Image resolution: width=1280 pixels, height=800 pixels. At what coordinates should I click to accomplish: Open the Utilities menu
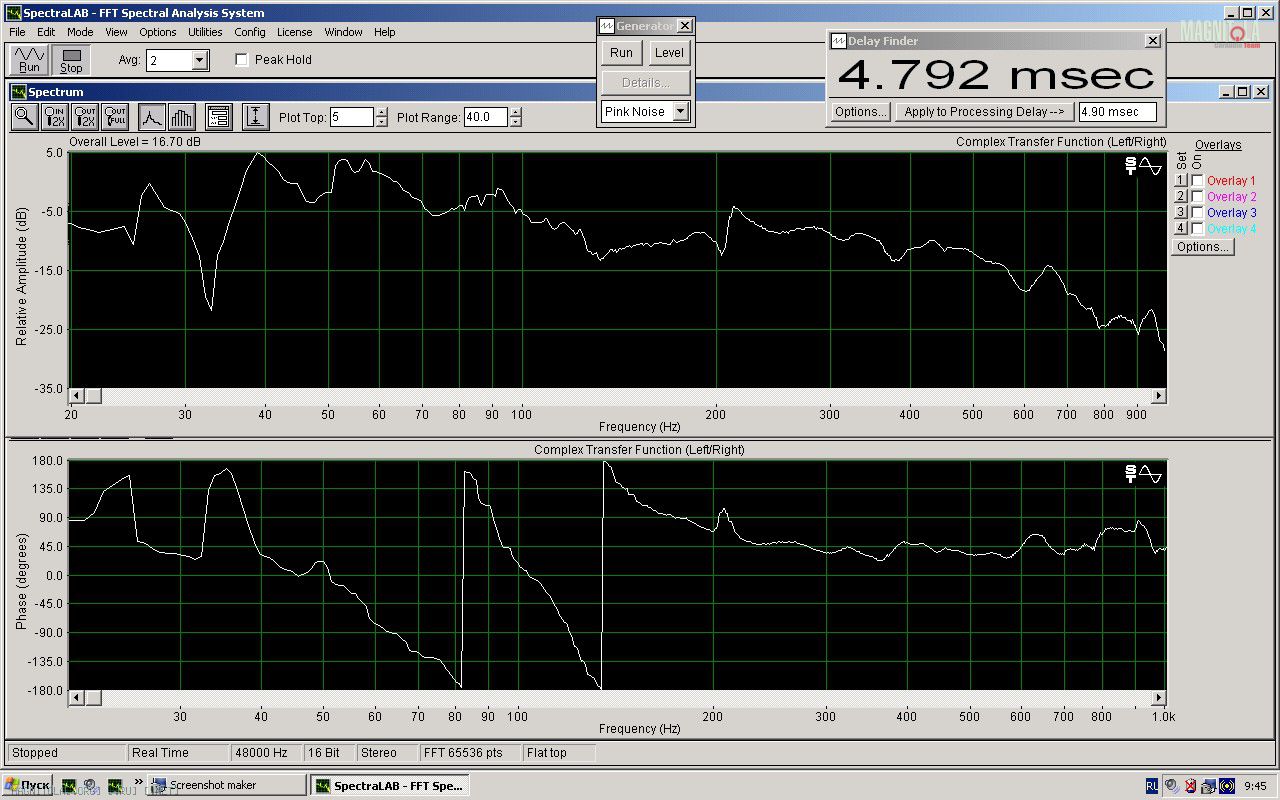point(205,32)
